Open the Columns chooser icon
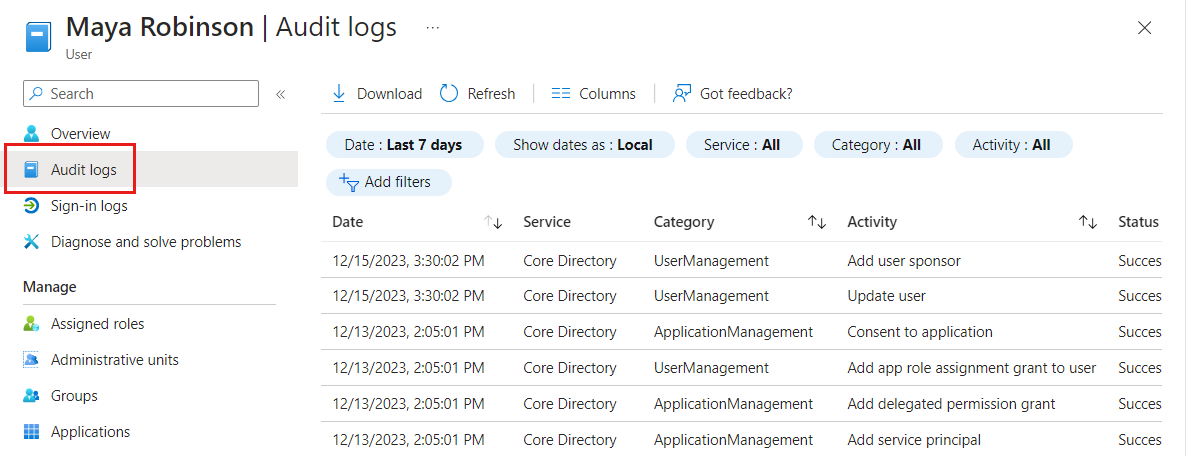1186x456 pixels. point(561,93)
